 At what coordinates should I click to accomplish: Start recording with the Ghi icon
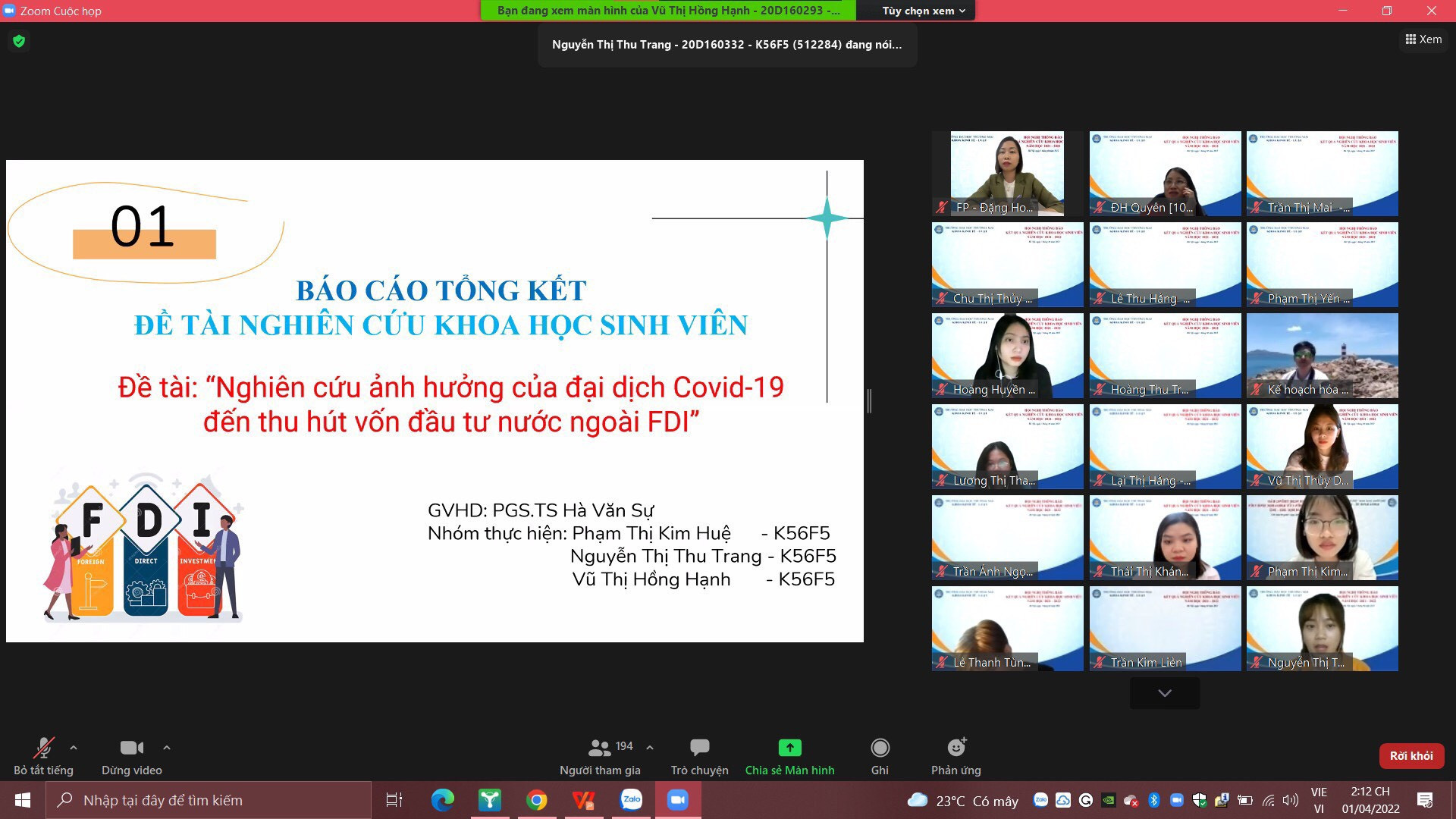[880, 748]
